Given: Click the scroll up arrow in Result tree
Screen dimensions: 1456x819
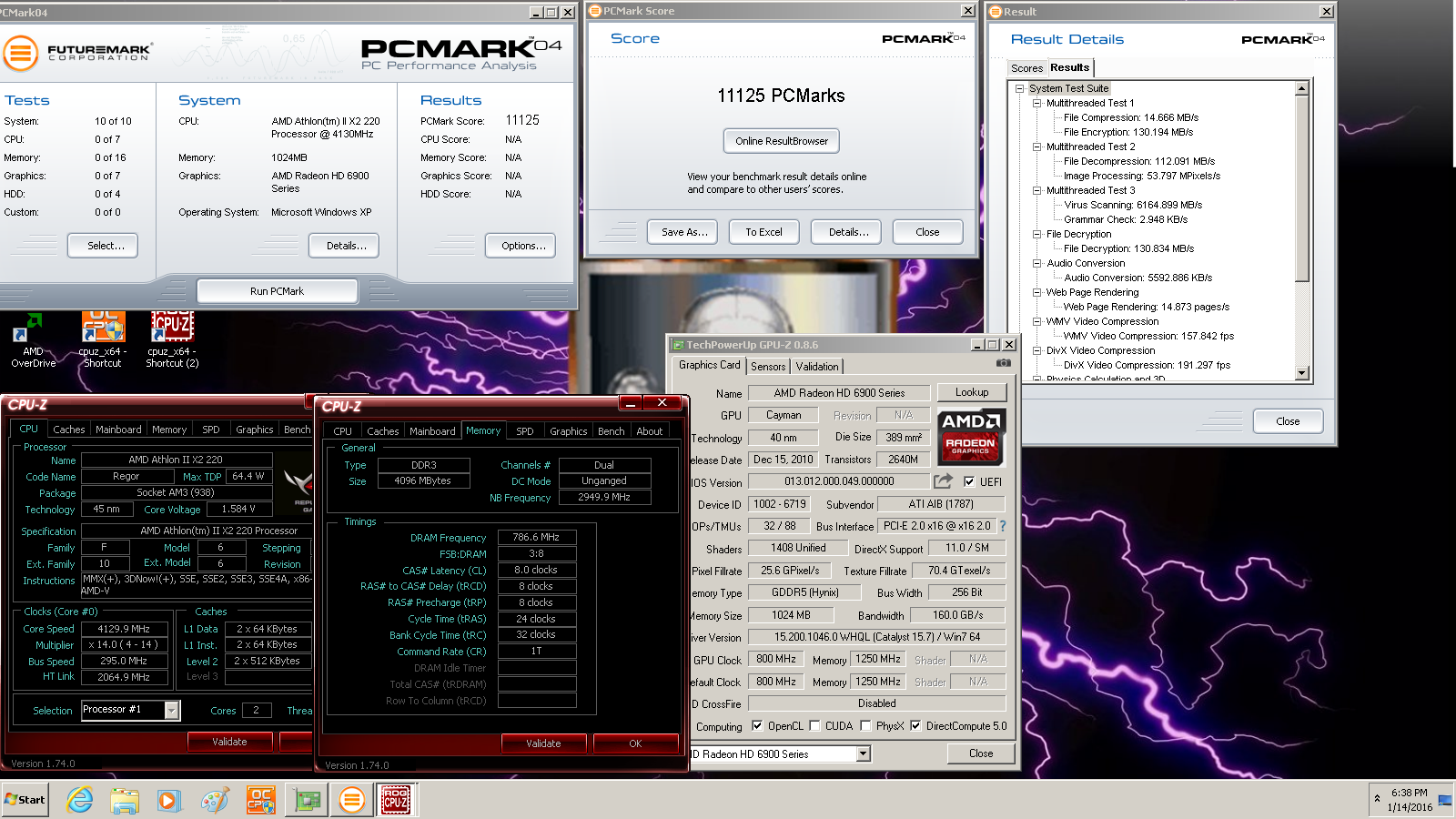Looking at the screenshot, I should (1301, 88).
